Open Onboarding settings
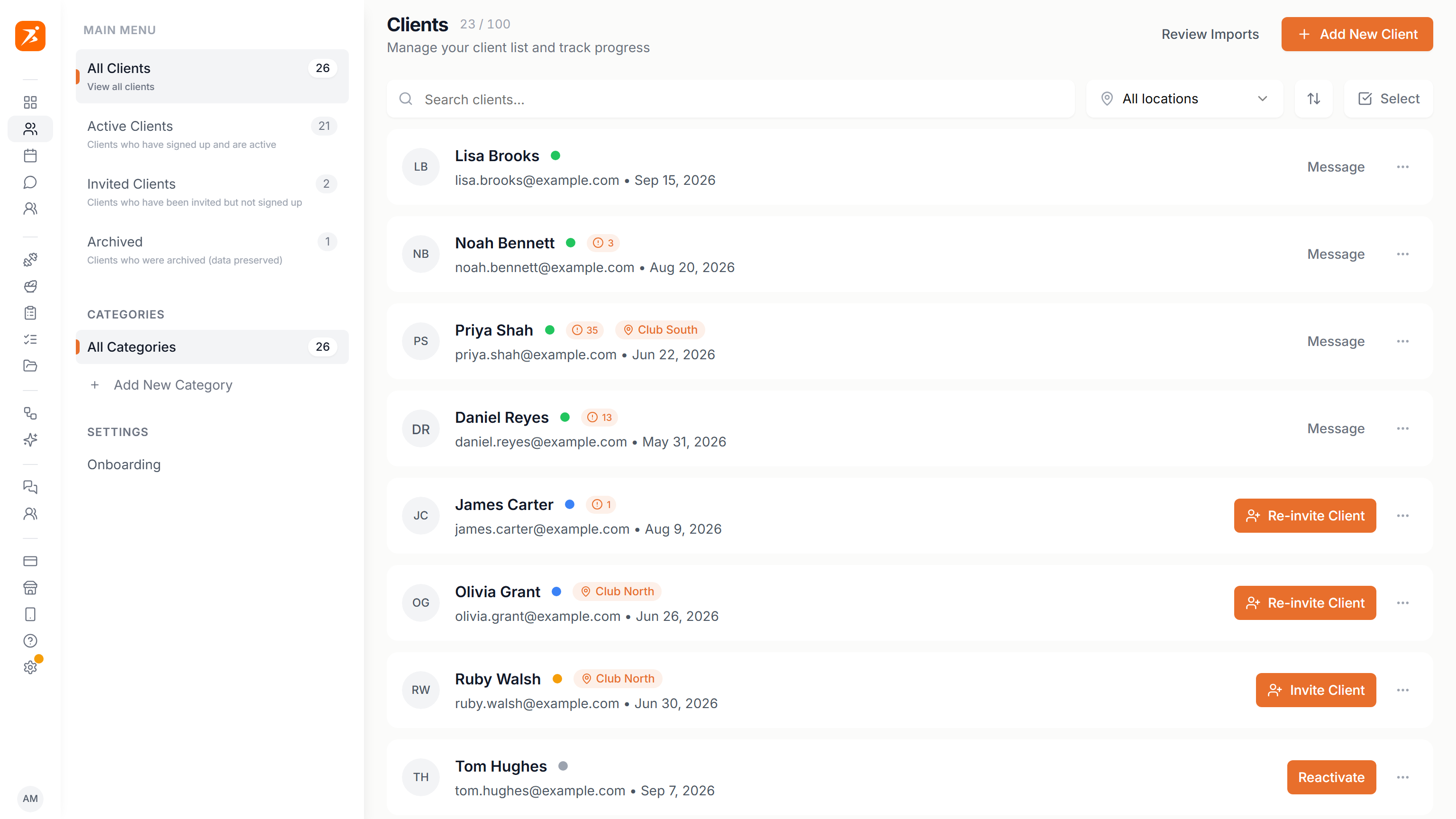 (124, 464)
